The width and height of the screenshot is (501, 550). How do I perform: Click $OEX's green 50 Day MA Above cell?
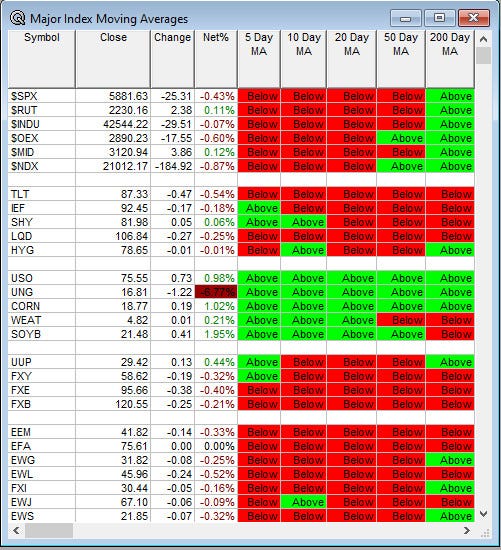[x=401, y=138]
